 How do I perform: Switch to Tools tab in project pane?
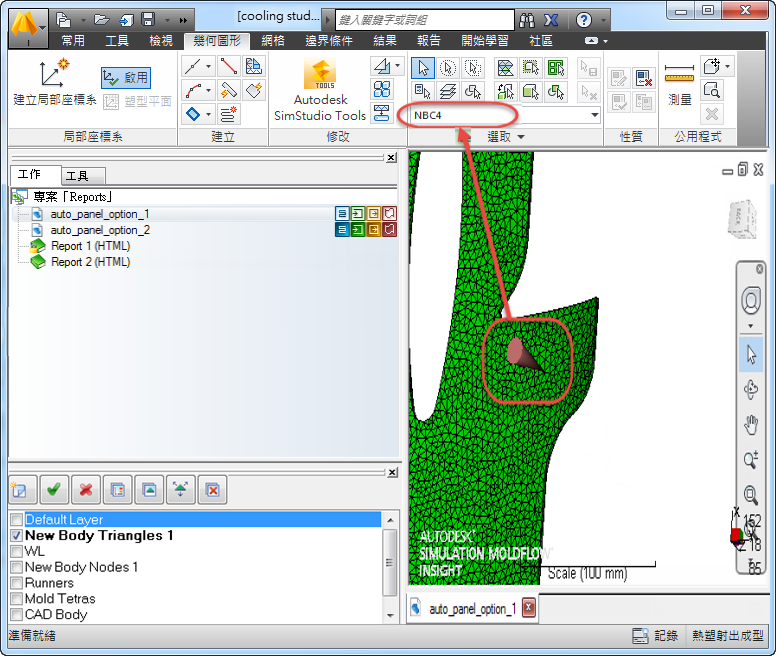(x=82, y=176)
